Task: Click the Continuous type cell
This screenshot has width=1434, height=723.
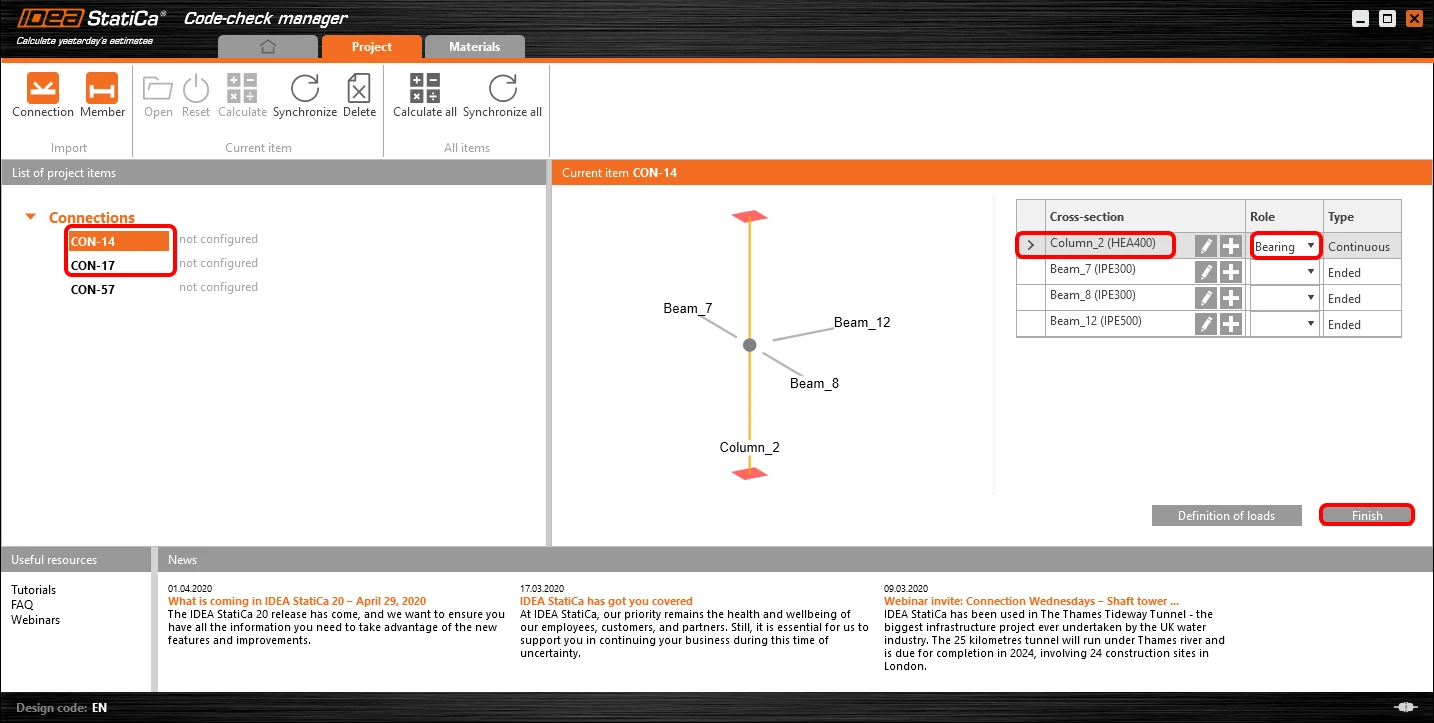Action: 1362,246
